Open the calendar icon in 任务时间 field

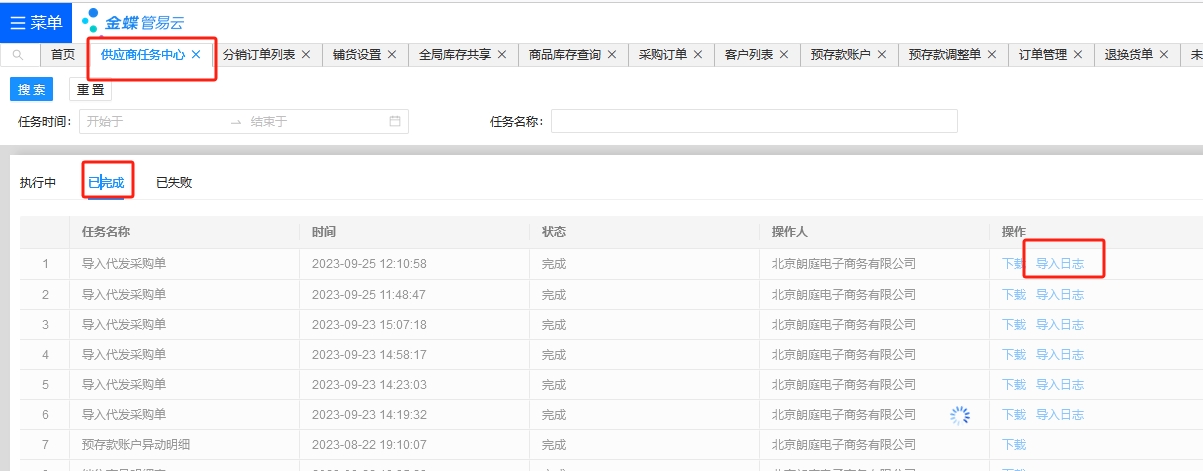[x=395, y=121]
